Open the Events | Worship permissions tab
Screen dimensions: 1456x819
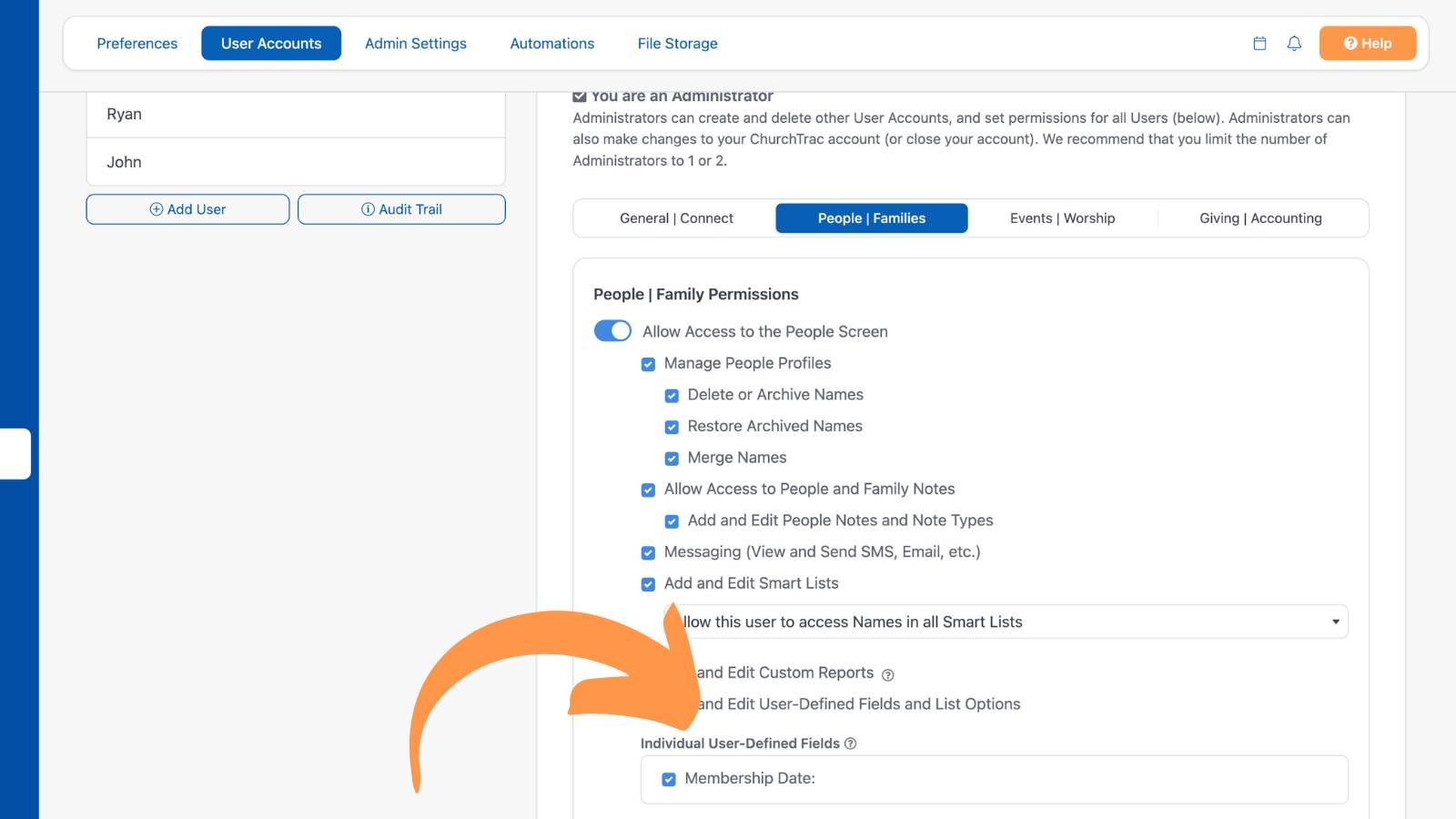1063,218
